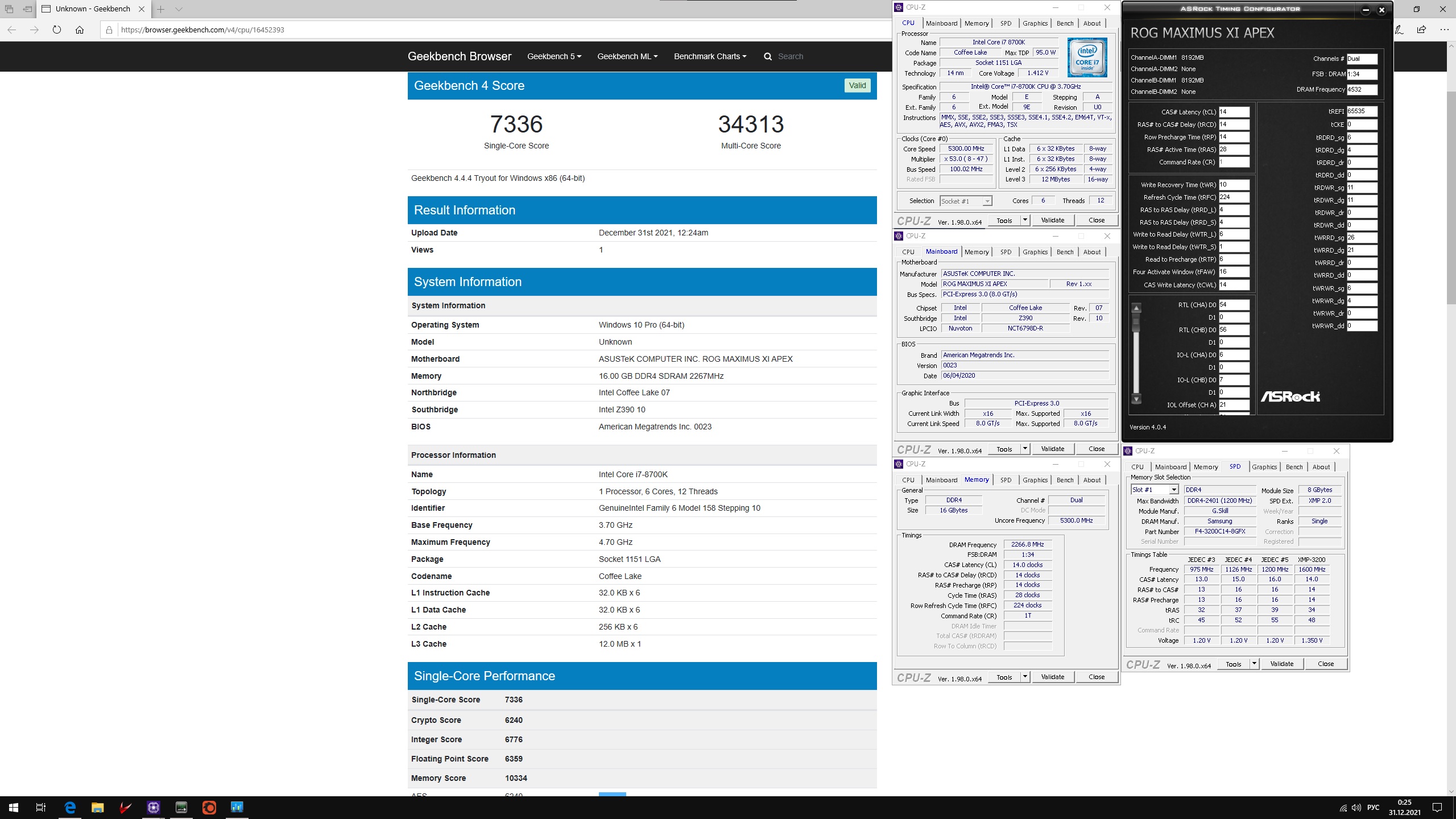The width and height of the screenshot is (1456, 819).
Task: Show the browser tab list chevron
Action: point(179,9)
